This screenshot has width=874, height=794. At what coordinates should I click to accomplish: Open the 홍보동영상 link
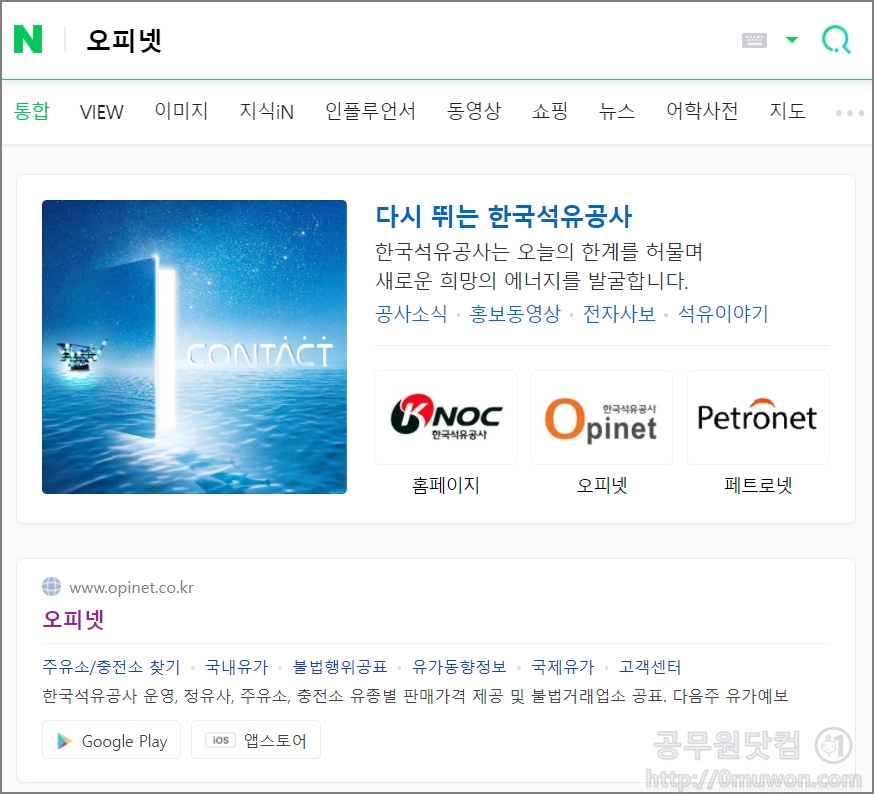pyautogui.click(x=515, y=314)
